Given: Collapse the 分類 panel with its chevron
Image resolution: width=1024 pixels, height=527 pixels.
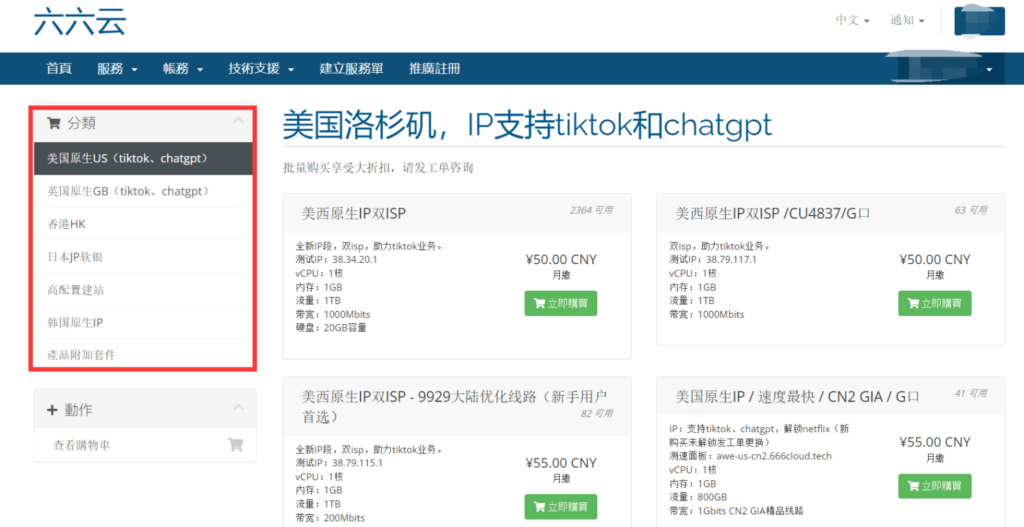Looking at the screenshot, I should (238, 122).
